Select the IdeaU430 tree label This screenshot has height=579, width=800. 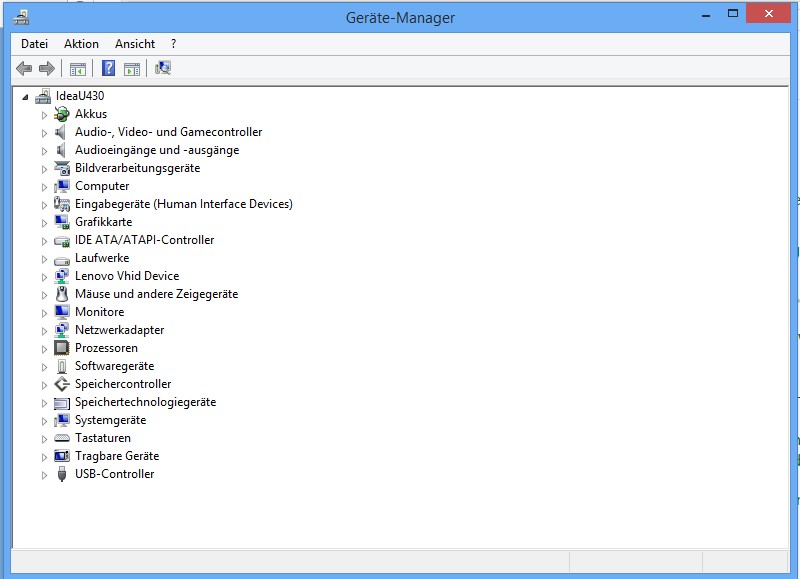click(x=80, y=96)
